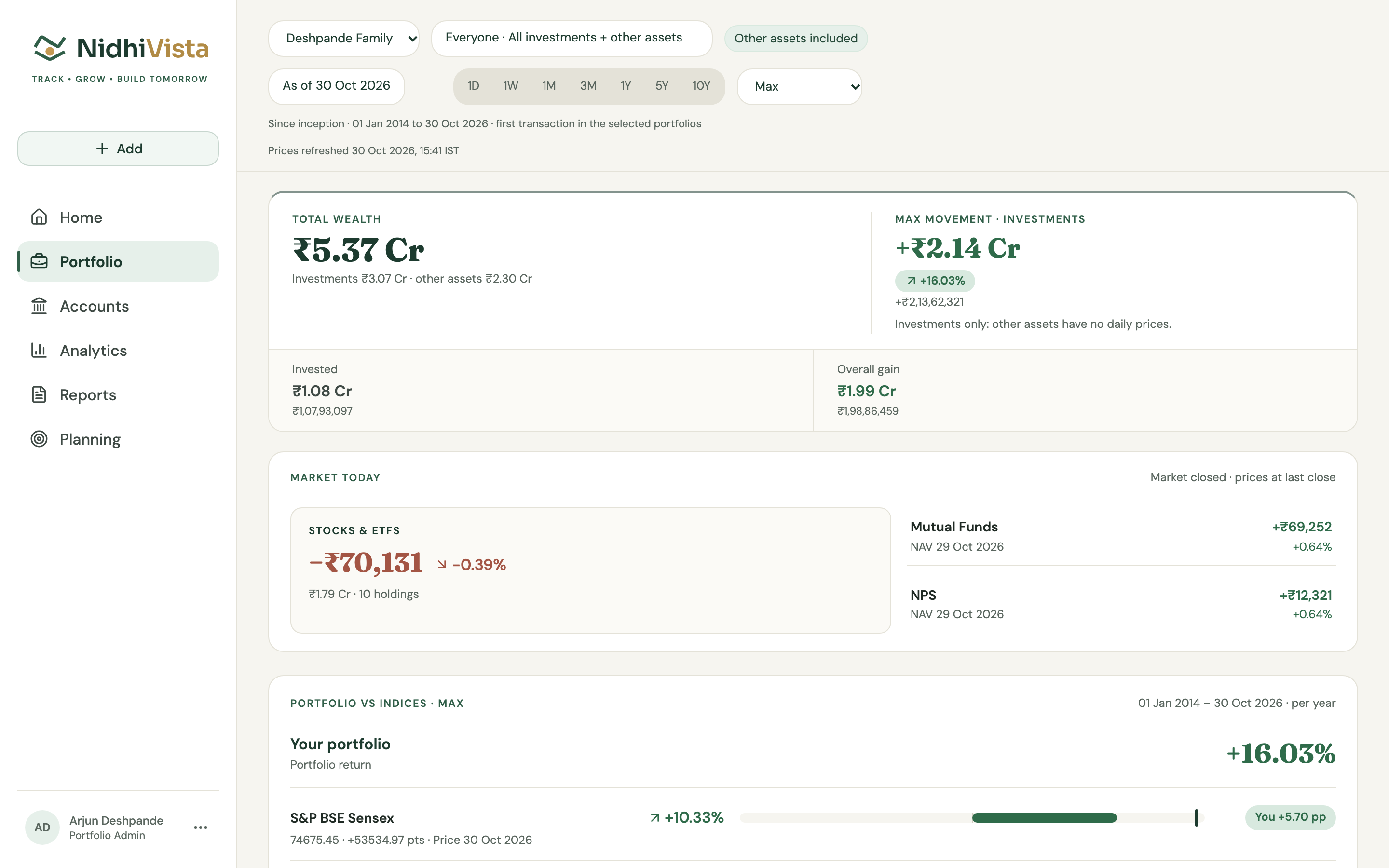Click the up arrow beside Sensex +10.33%
The width and height of the screenshot is (1389, 868).
coord(655,817)
